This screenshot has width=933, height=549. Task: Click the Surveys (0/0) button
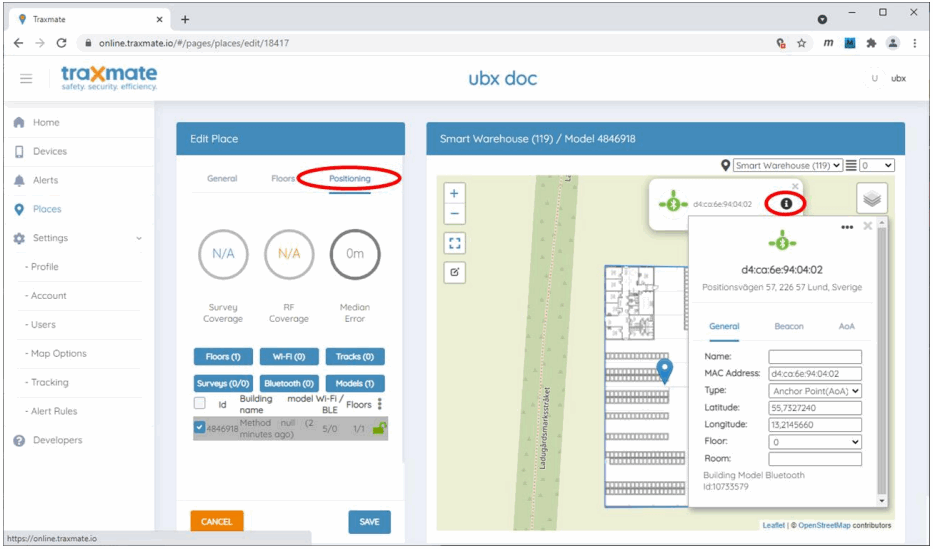click(223, 384)
